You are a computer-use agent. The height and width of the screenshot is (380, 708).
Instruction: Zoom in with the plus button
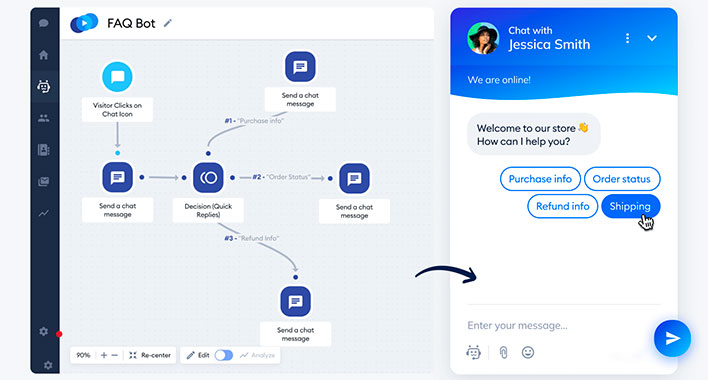coord(104,355)
